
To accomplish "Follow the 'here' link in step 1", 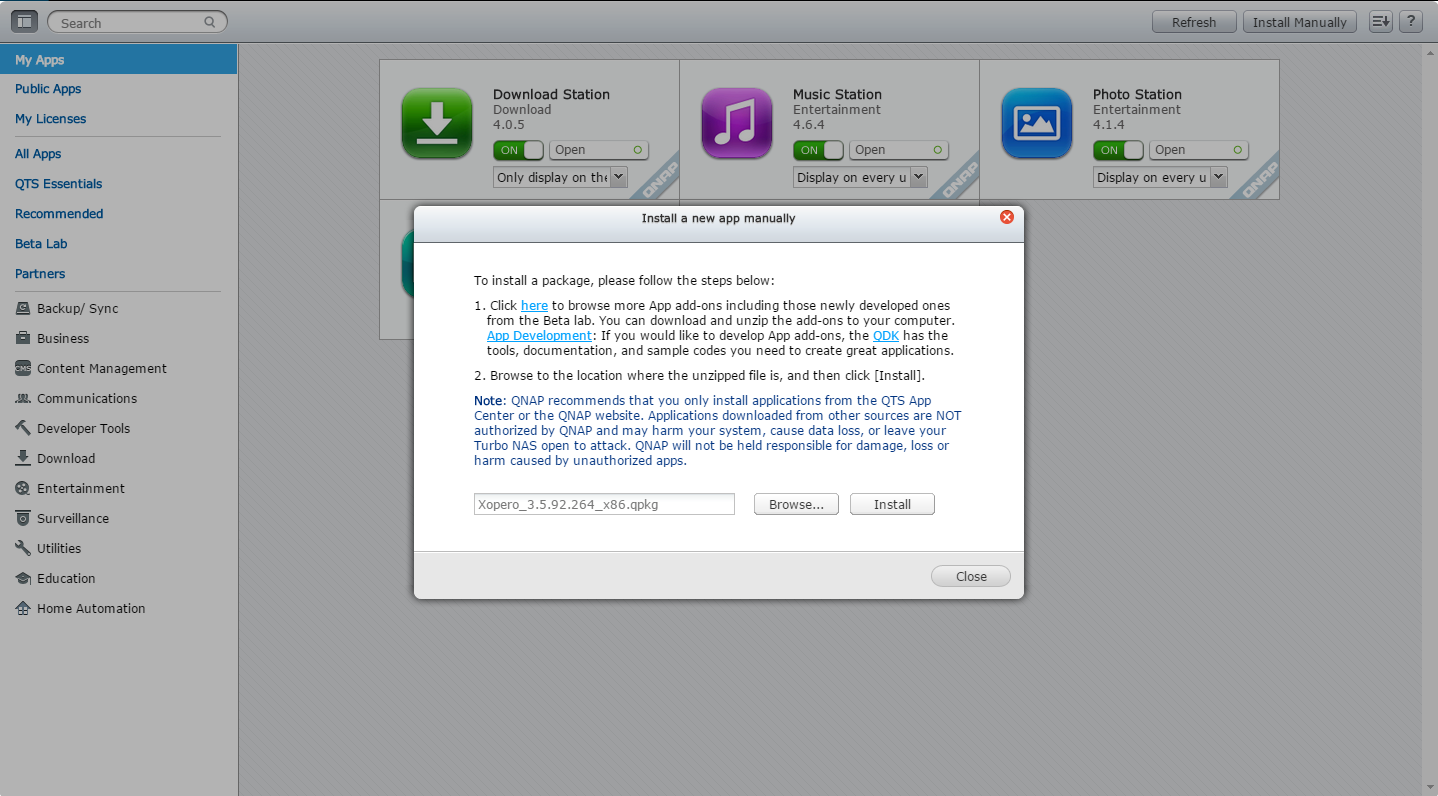I will pos(534,306).
